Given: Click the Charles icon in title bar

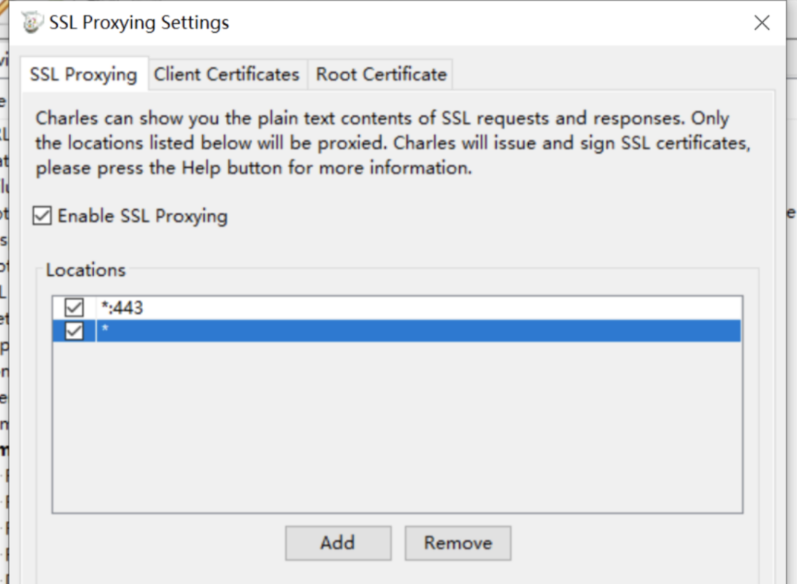Looking at the screenshot, I should pos(32,23).
